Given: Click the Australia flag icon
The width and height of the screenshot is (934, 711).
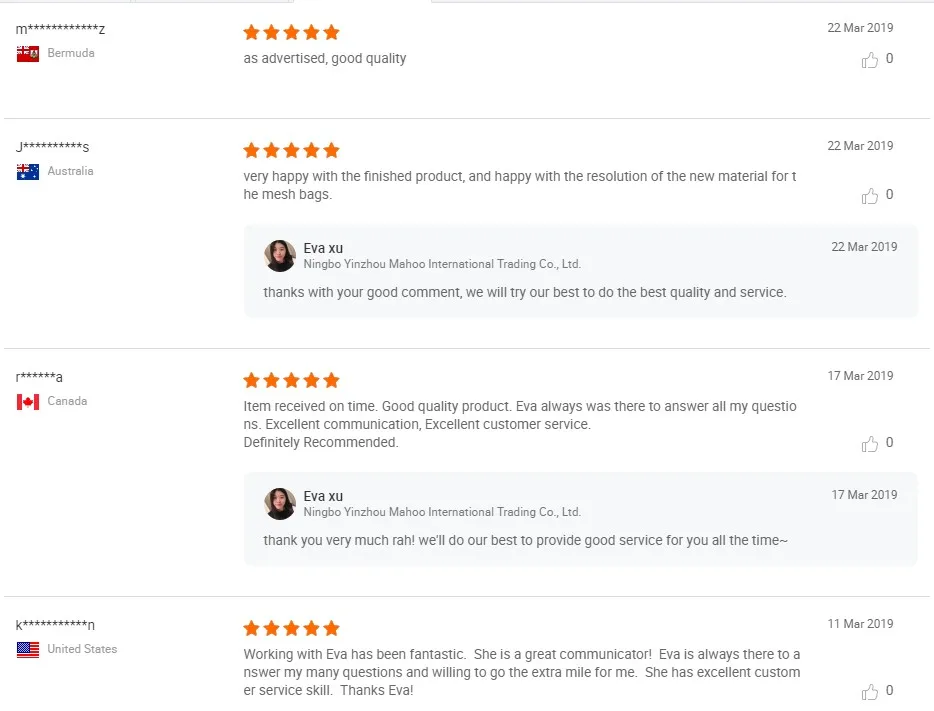Looking at the screenshot, I should coord(28,172).
